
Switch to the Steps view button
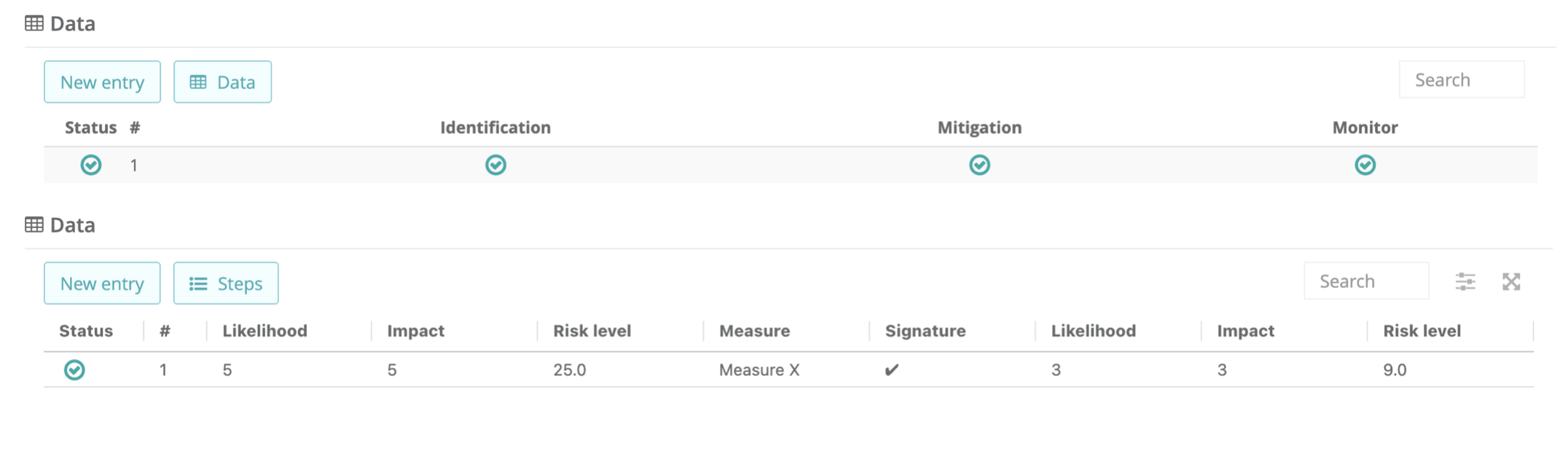(226, 283)
